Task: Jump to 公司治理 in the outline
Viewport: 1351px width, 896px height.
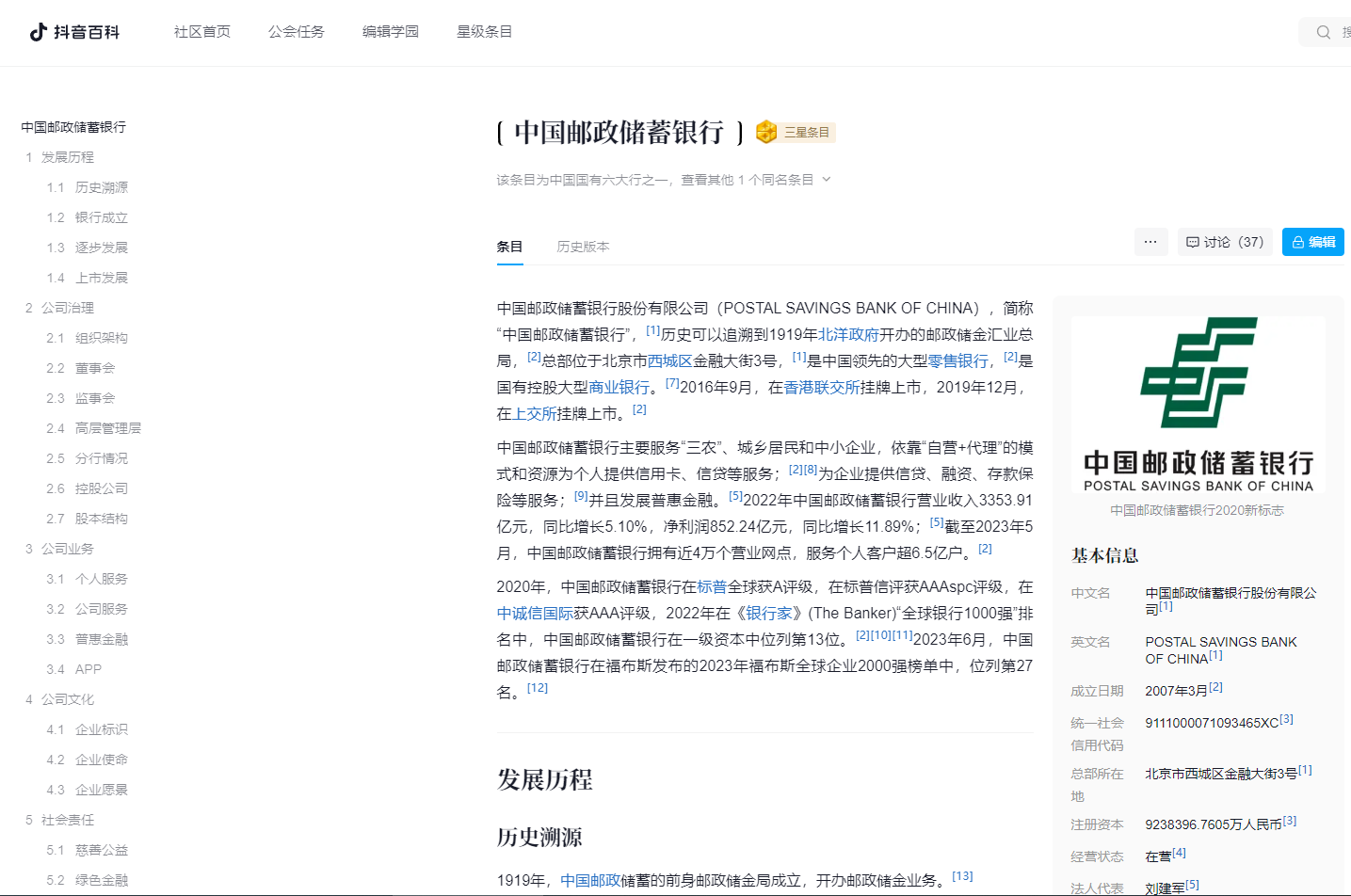Action: coord(68,308)
